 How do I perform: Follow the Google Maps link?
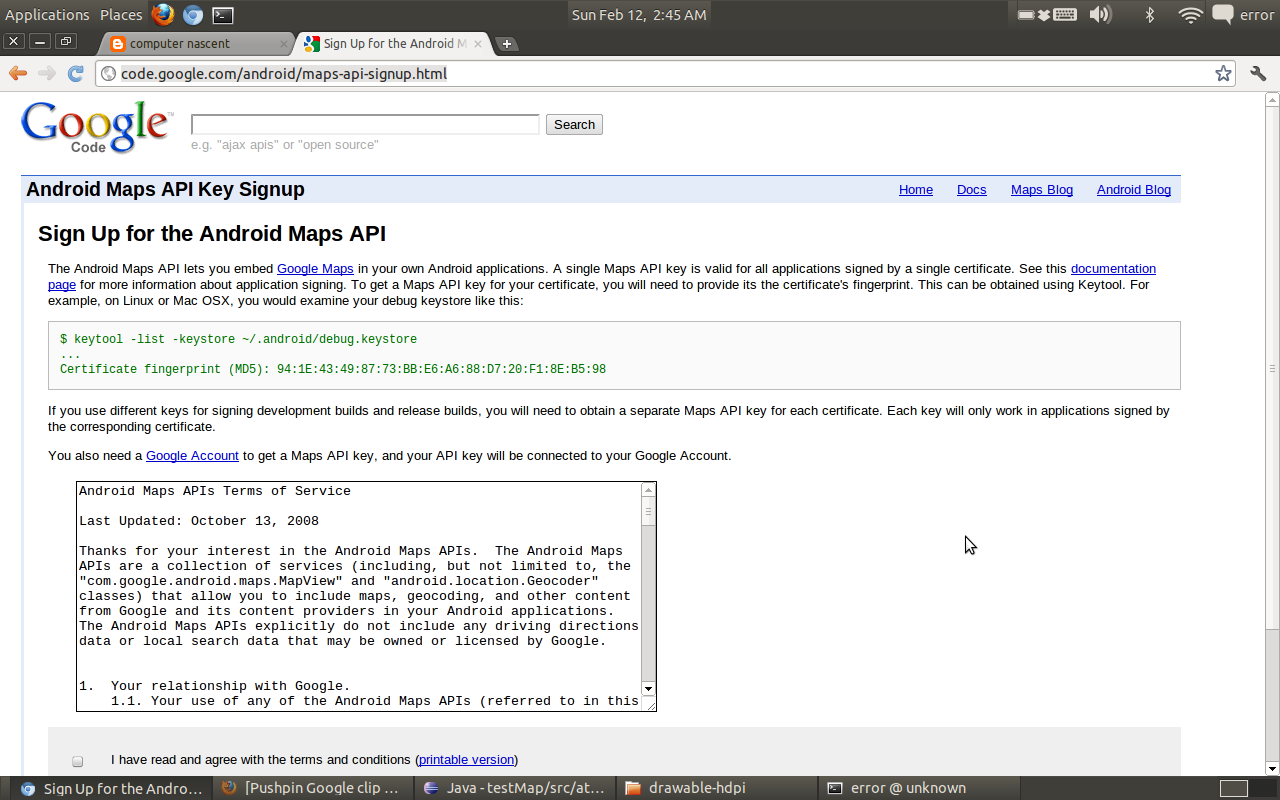tap(315, 269)
